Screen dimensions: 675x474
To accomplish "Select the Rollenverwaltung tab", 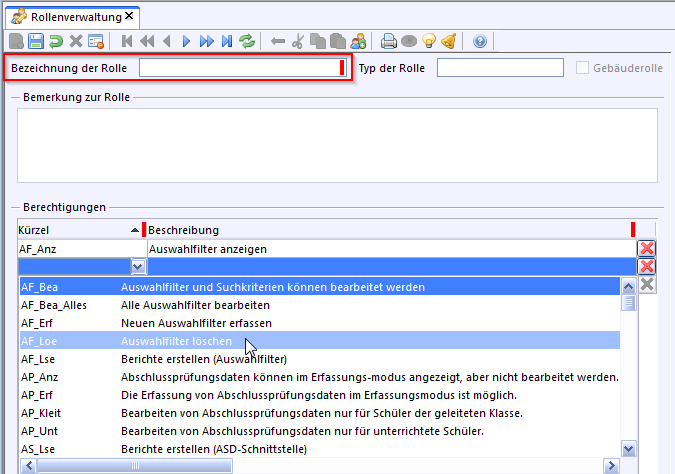I will click(x=70, y=15).
